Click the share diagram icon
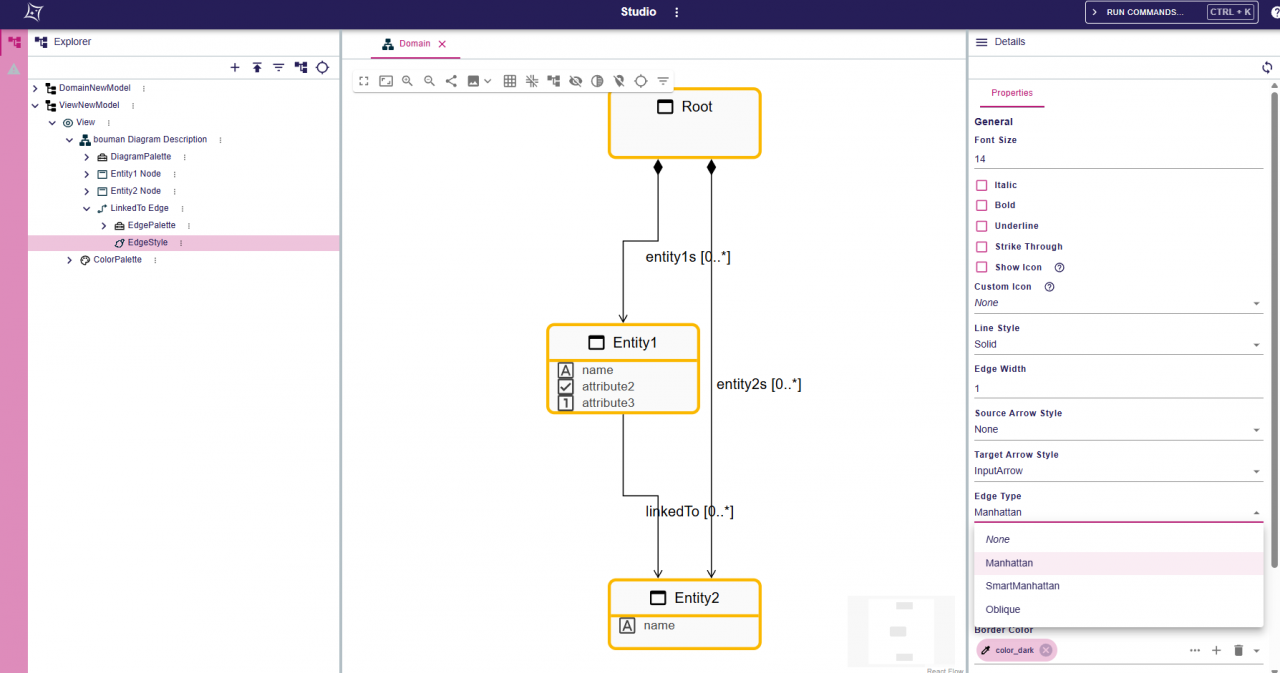This screenshot has width=1280, height=673. pyautogui.click(x=451, y=81)
